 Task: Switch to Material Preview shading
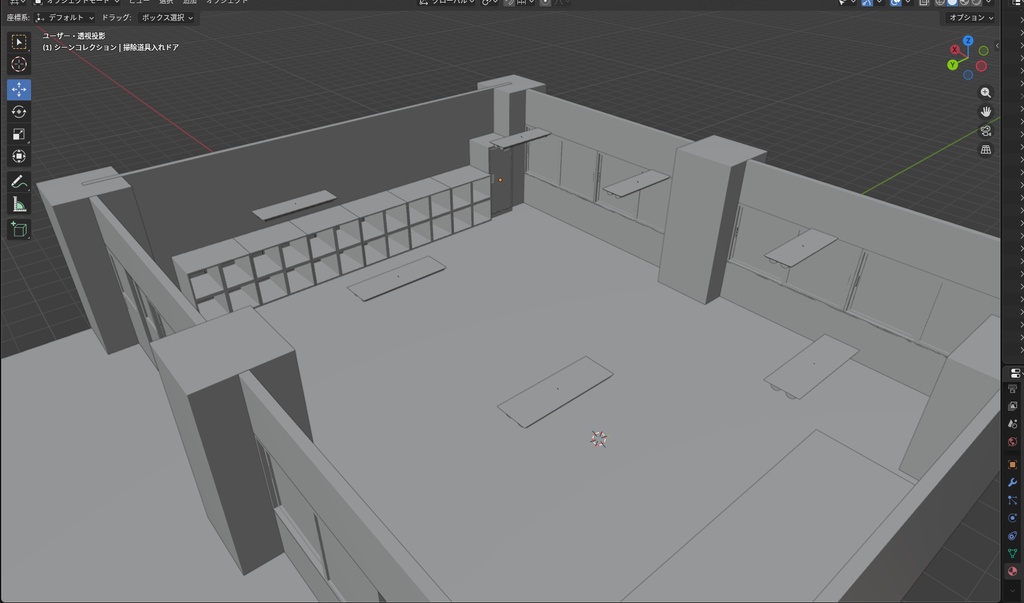pyautogui.click(x=965, y=2)
